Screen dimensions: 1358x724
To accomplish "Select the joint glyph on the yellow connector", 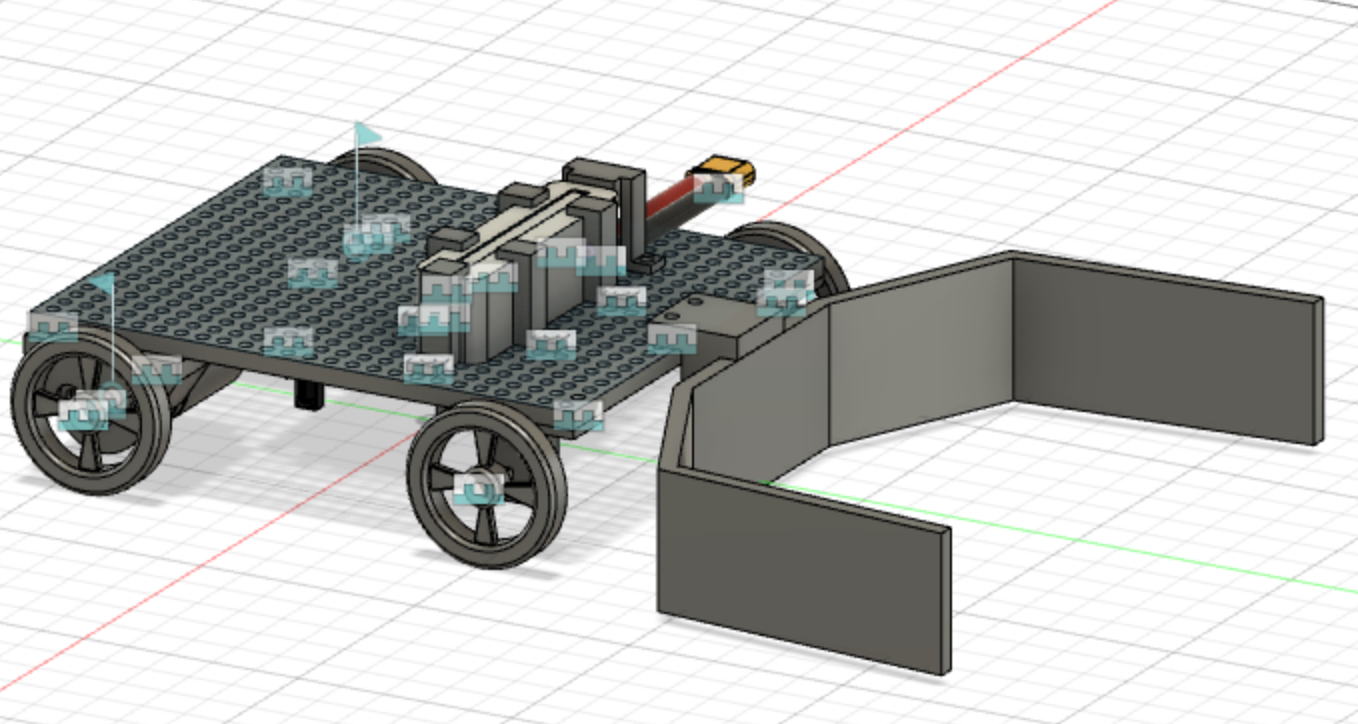I will coord(720,188).
